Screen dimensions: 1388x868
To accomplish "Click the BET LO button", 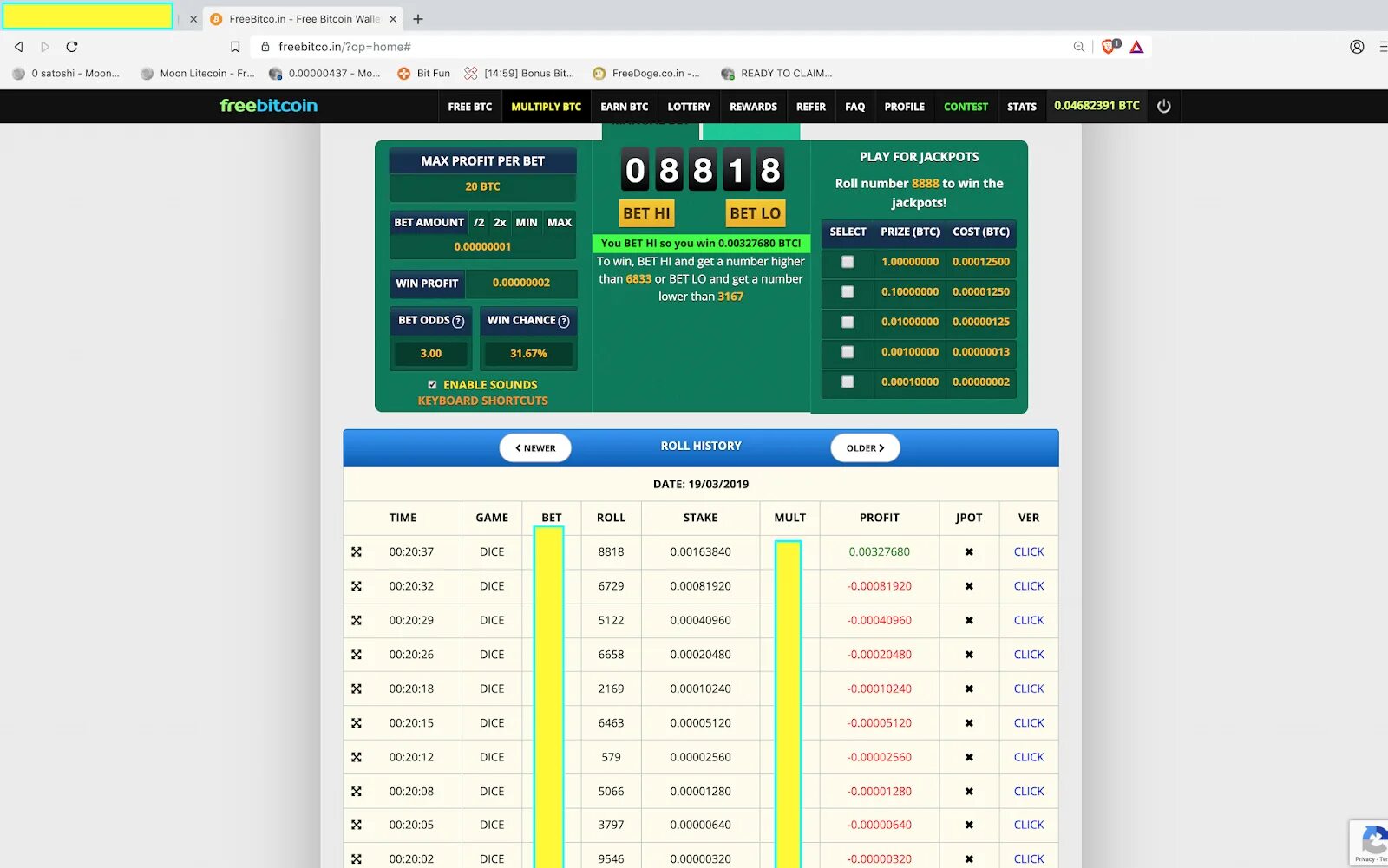I will click(x=755, y=213).
